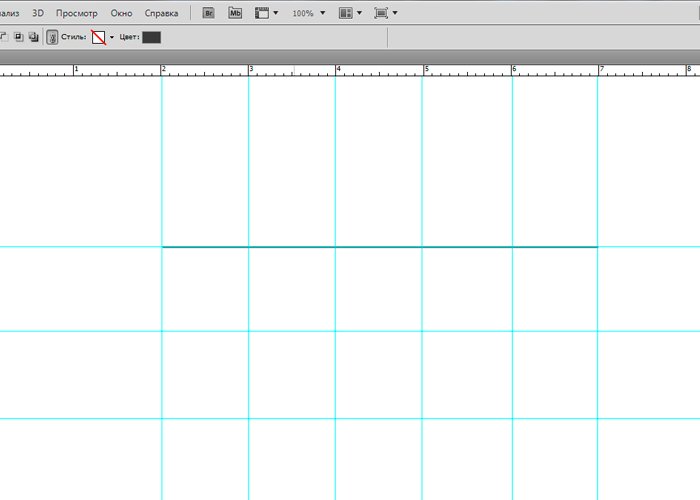Click the View Extras icon
700x500 pixels.
tap(262, 14)
